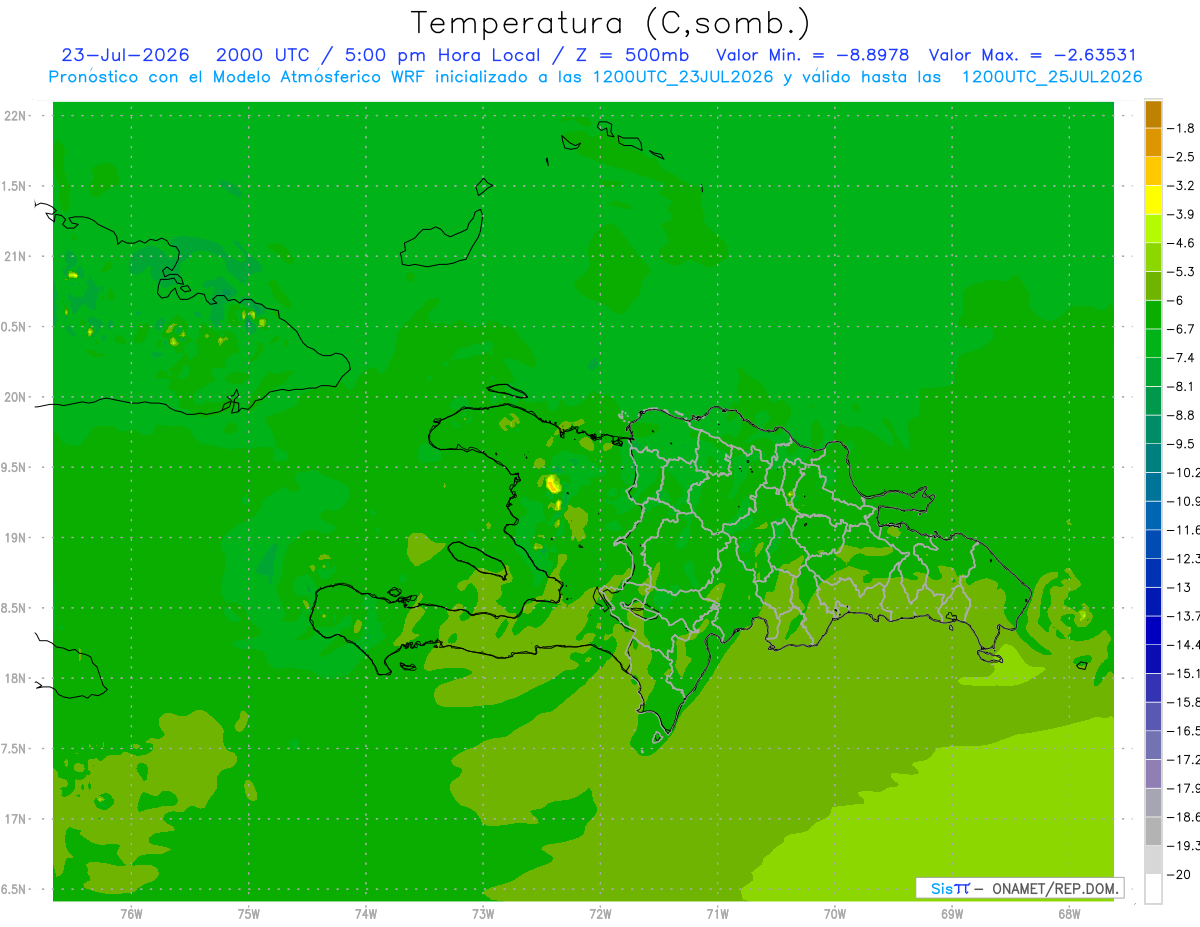Click the "22N" latitude label
This screenshot has height=927, width=1200.
click(x=17, y=116)
